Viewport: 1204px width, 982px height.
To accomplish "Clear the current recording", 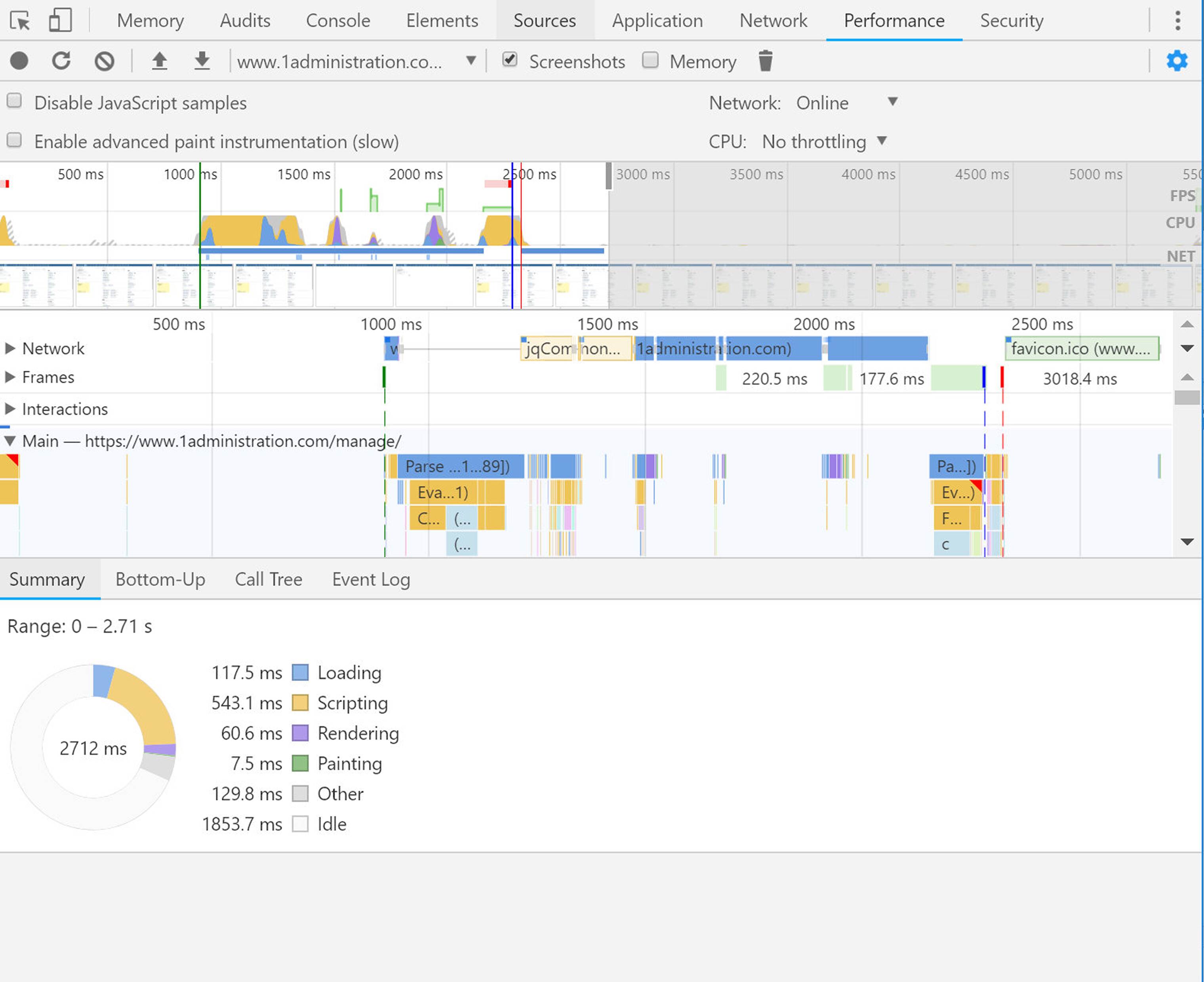I will (104, 61).
